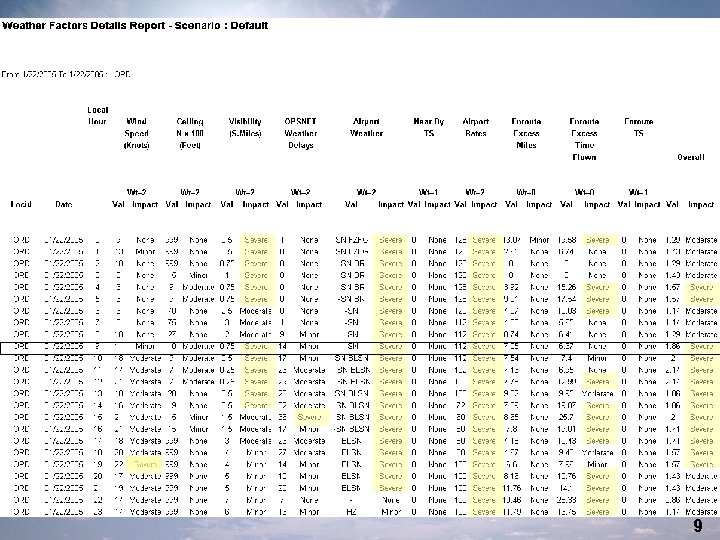Select the Overall column header

click(691, 157)
